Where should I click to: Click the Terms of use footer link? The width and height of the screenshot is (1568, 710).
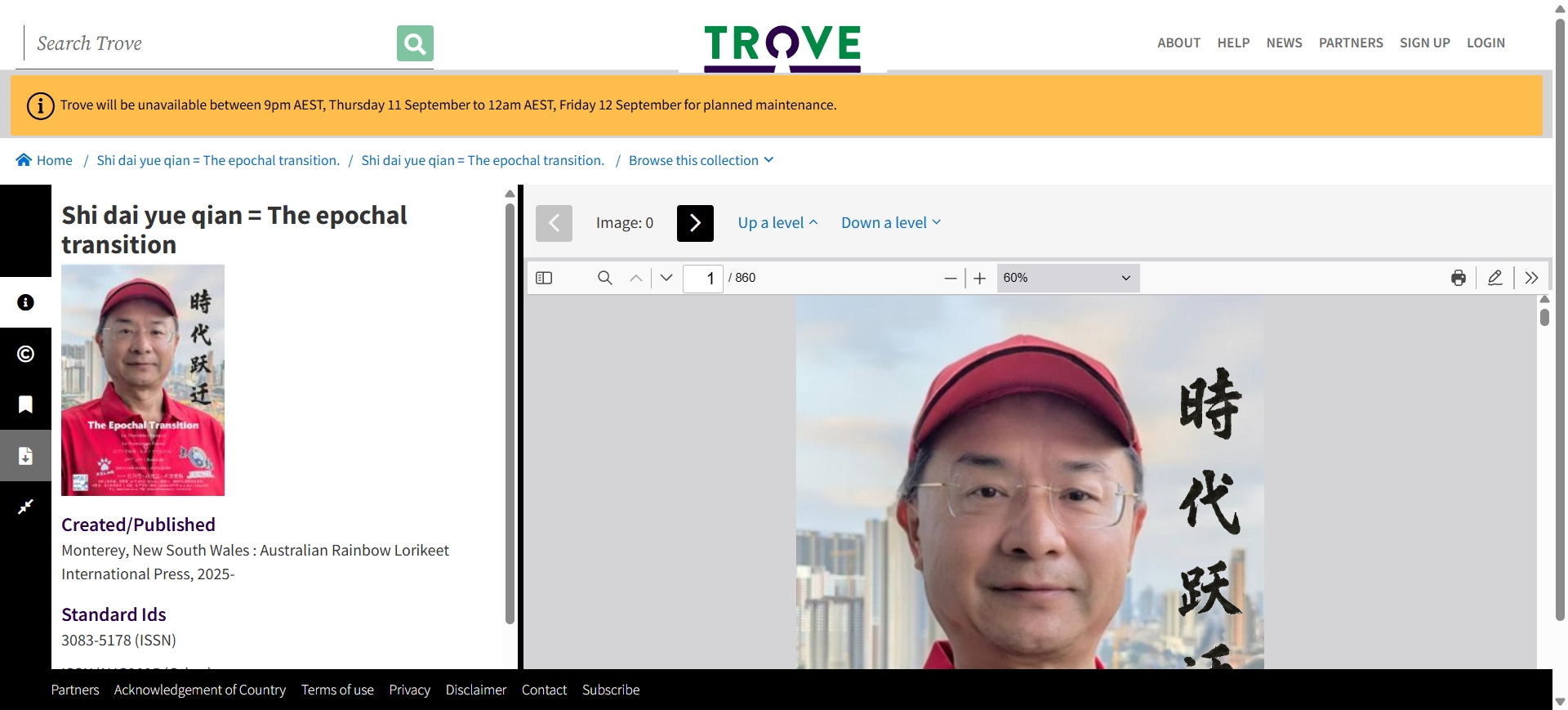pos(337,690)
